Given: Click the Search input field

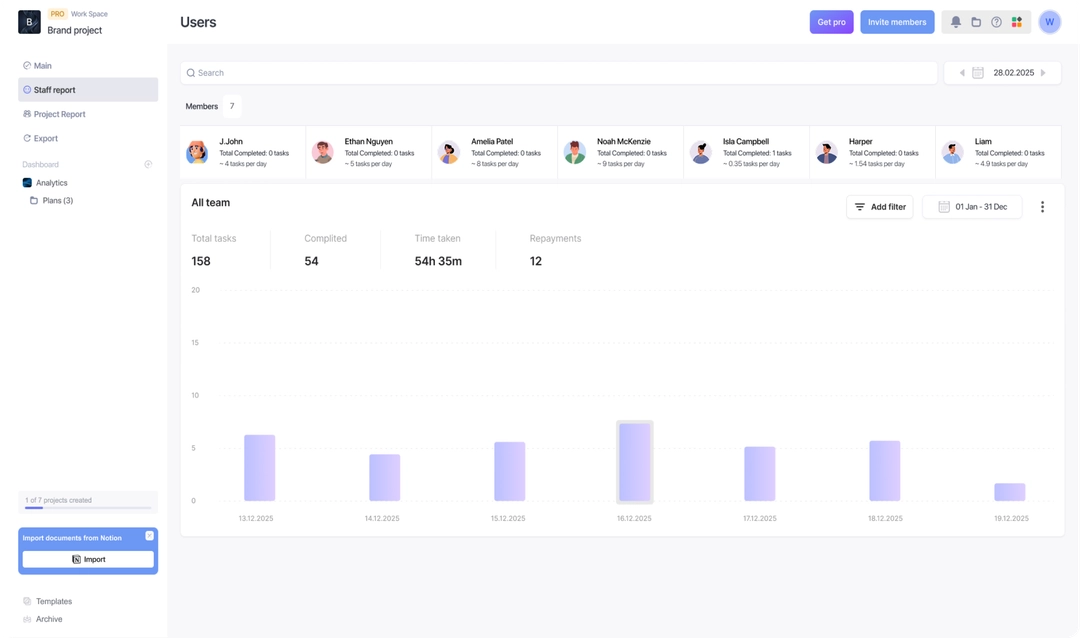Looking at the screenshot, I should click(558, 73).
